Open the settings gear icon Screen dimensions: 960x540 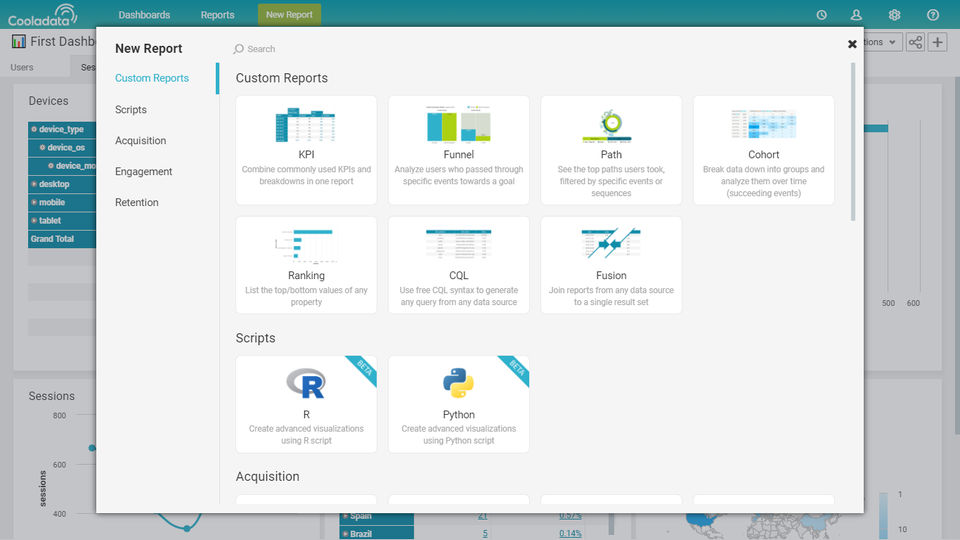(894, 15)
